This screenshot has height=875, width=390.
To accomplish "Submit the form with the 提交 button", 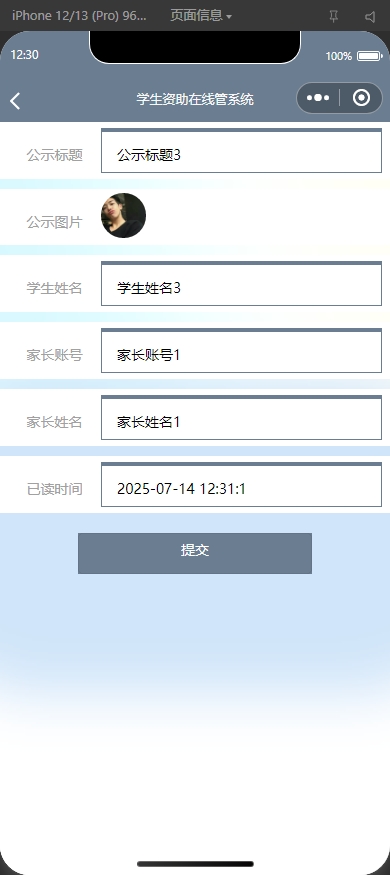I will pyautogui.click(x=195, y=553).
